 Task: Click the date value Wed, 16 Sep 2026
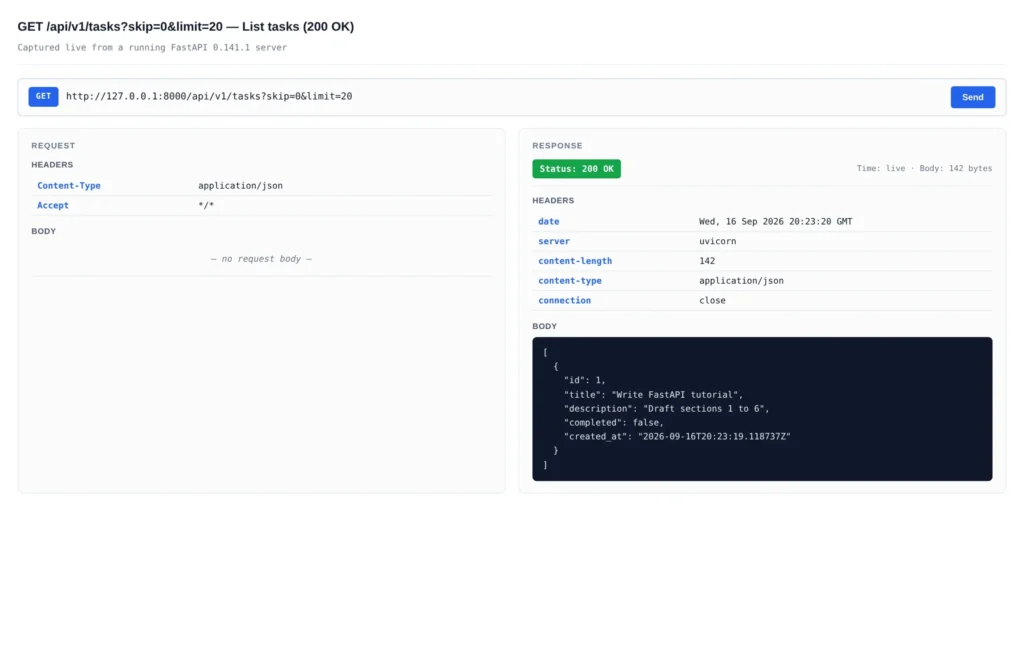775,221
